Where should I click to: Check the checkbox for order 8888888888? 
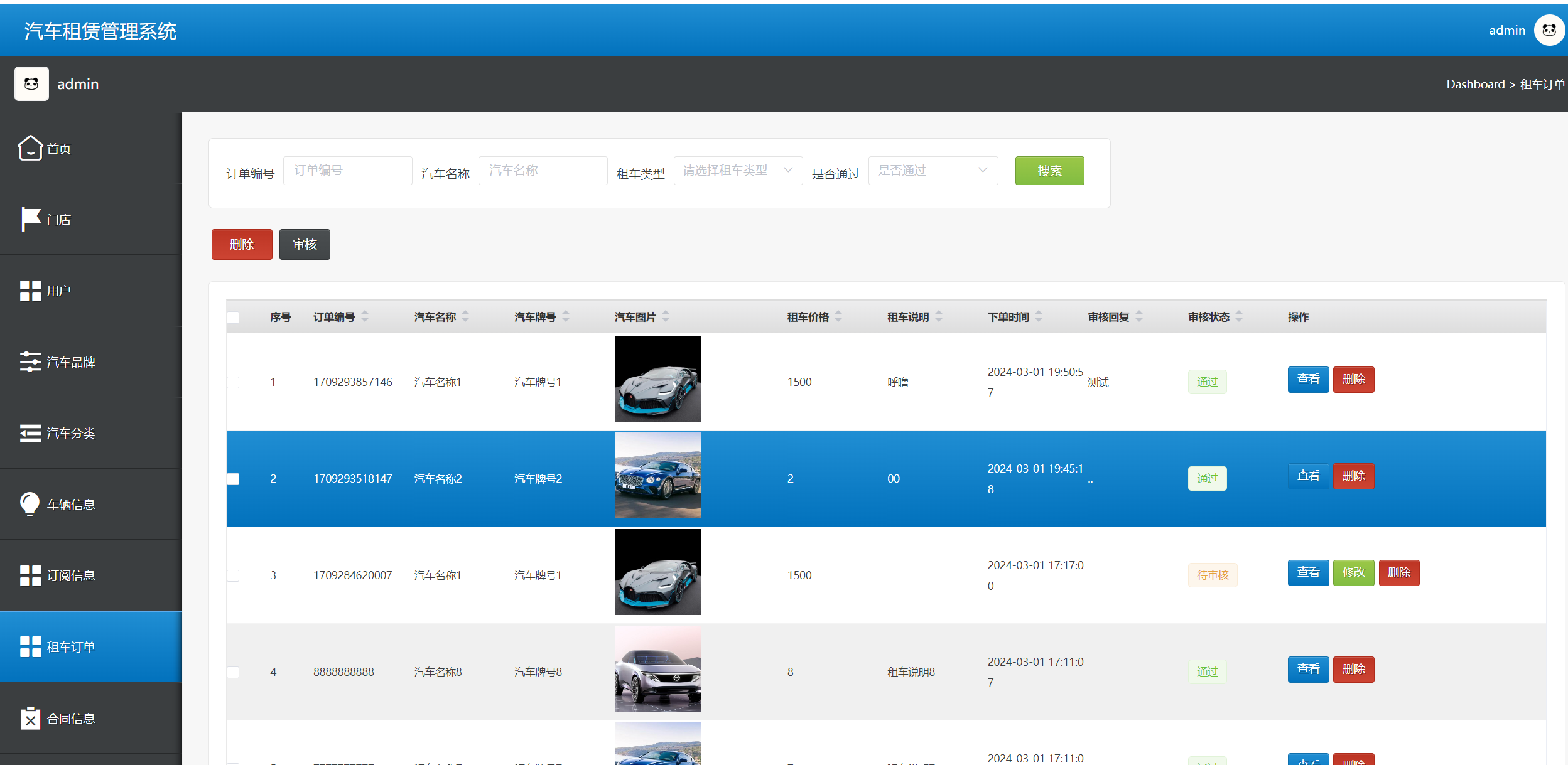(x=233, y=671)
